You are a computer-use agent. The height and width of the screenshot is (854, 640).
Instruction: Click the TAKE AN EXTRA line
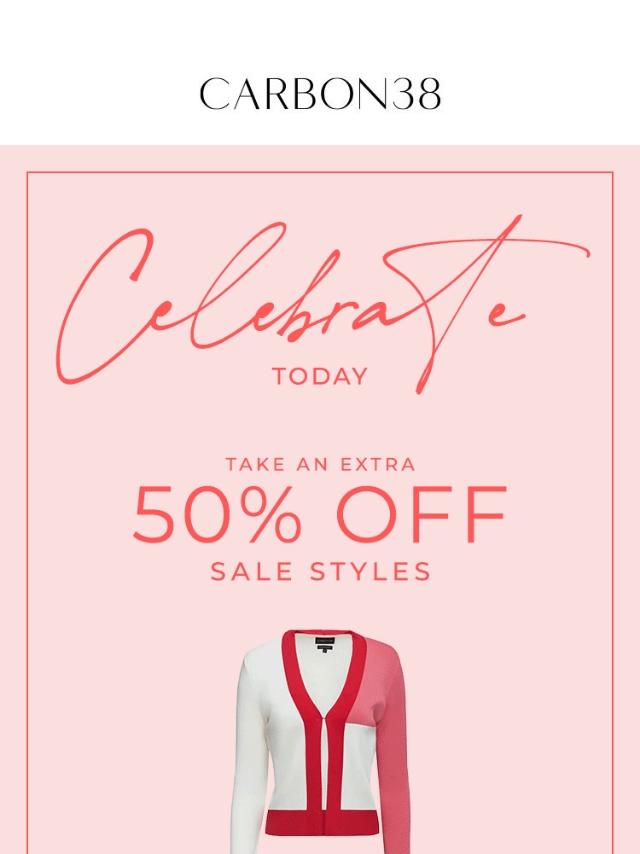pos(320,465)
